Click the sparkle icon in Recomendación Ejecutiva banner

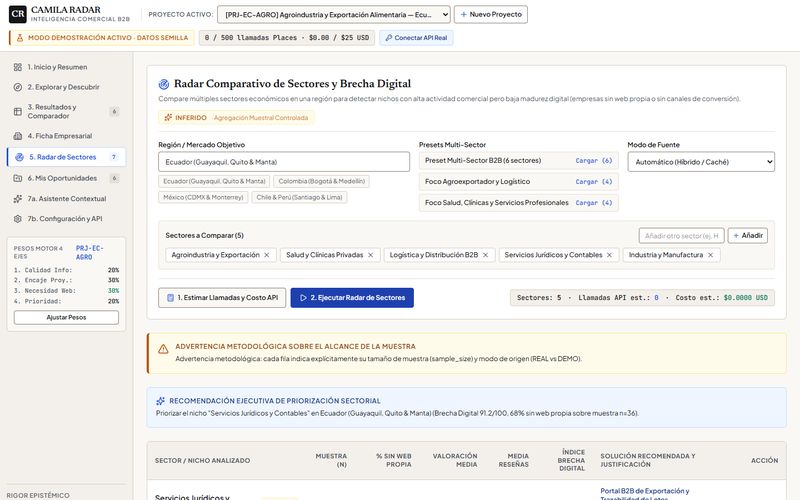[160, 401]
